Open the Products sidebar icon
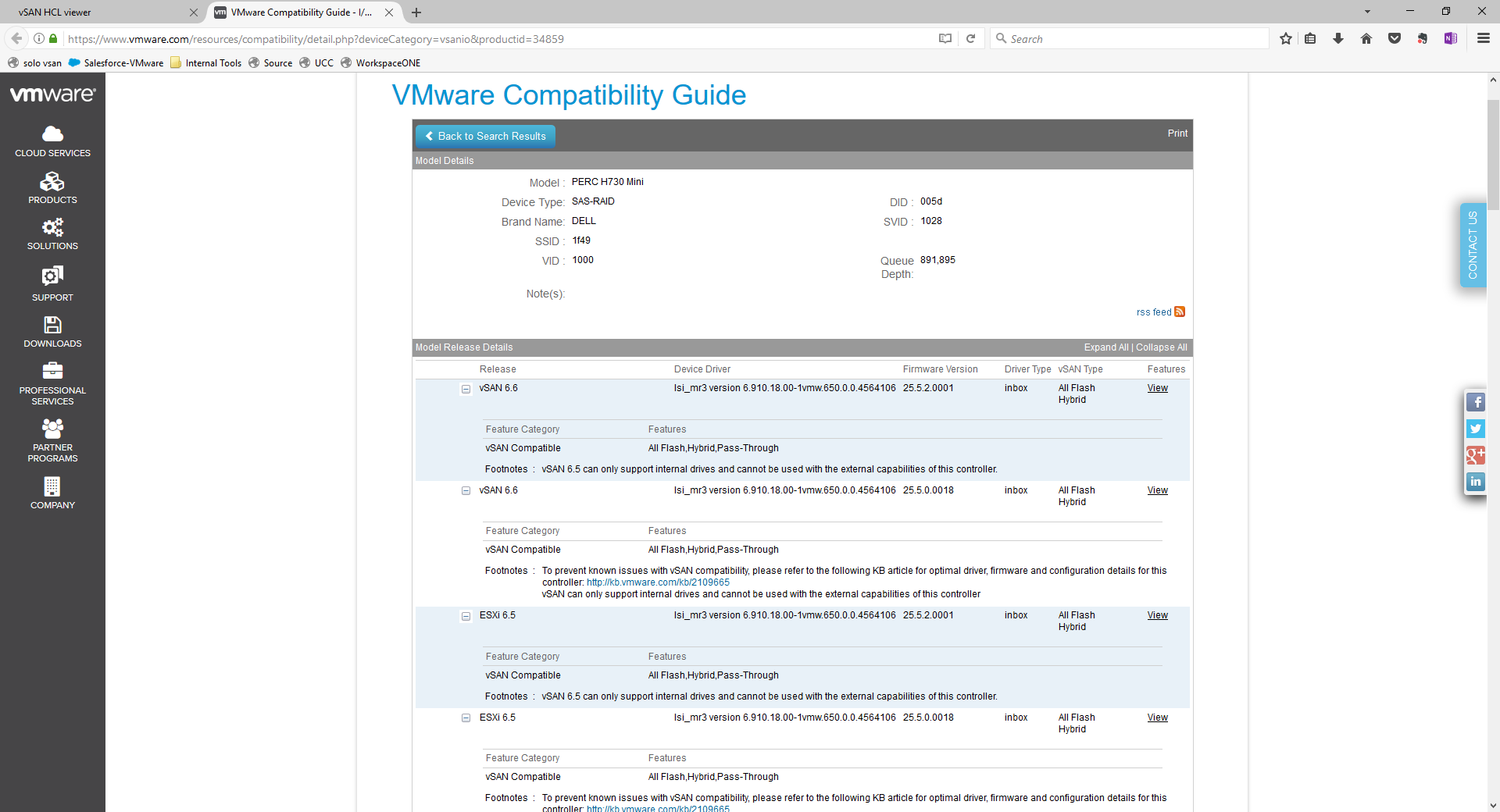Viewport: 1500px width, 812px height. click(x=52, y=188)
